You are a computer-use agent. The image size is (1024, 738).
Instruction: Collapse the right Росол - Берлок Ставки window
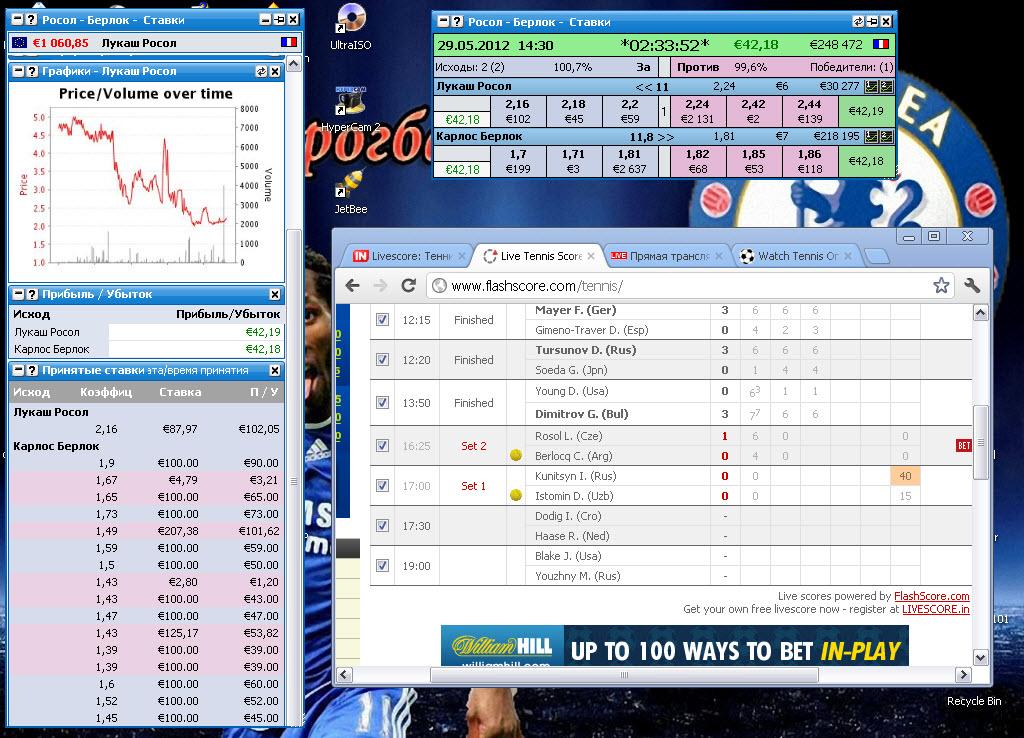443,22
